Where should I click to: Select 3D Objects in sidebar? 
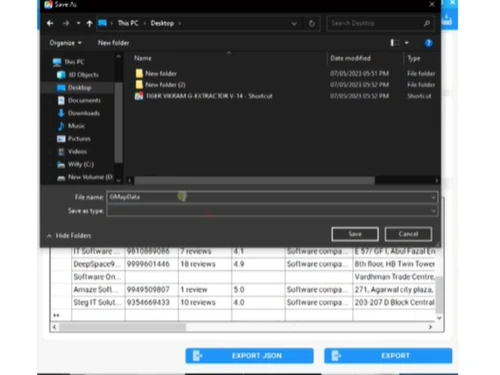(x=78, y=75)
